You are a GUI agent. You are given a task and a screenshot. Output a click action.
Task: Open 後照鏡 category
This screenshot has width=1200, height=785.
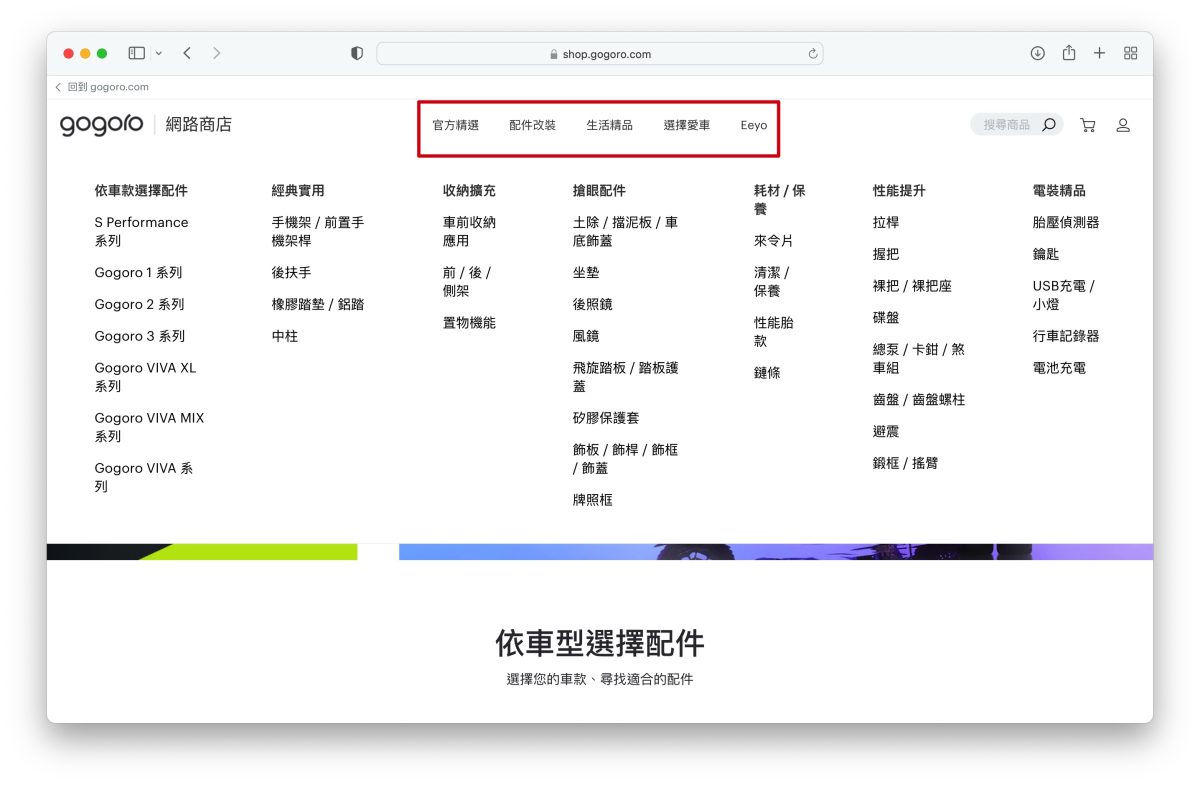click(x=593, y=304)
